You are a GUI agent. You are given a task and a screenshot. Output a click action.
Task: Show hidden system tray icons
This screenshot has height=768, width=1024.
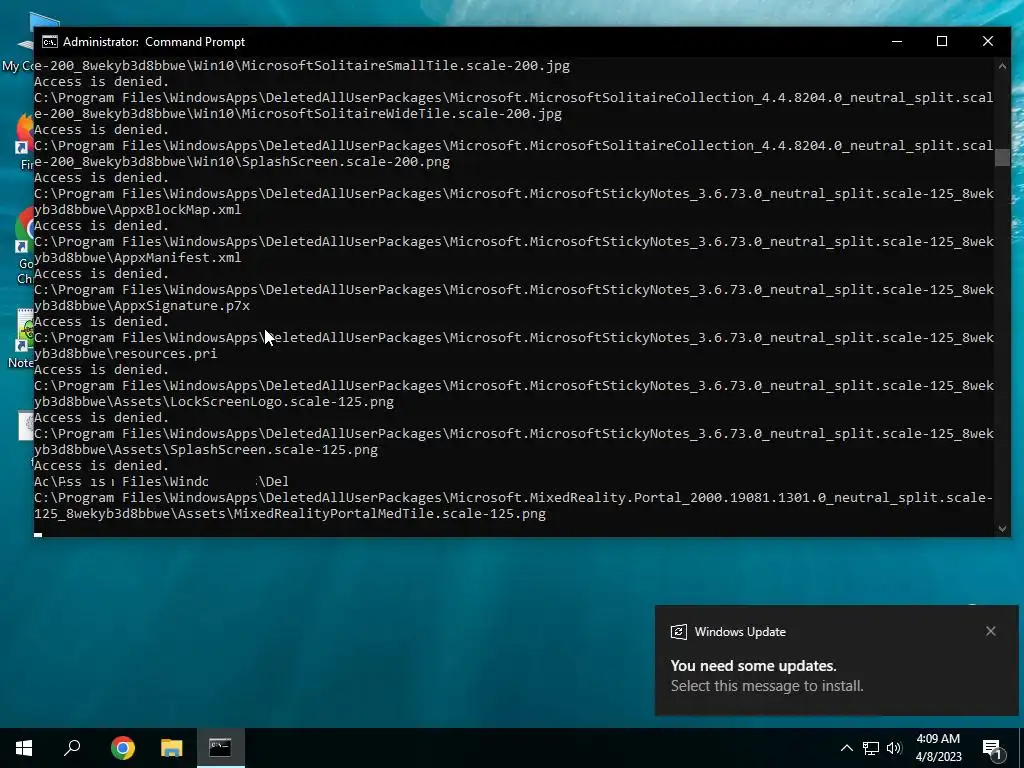[x=846, y=748]
